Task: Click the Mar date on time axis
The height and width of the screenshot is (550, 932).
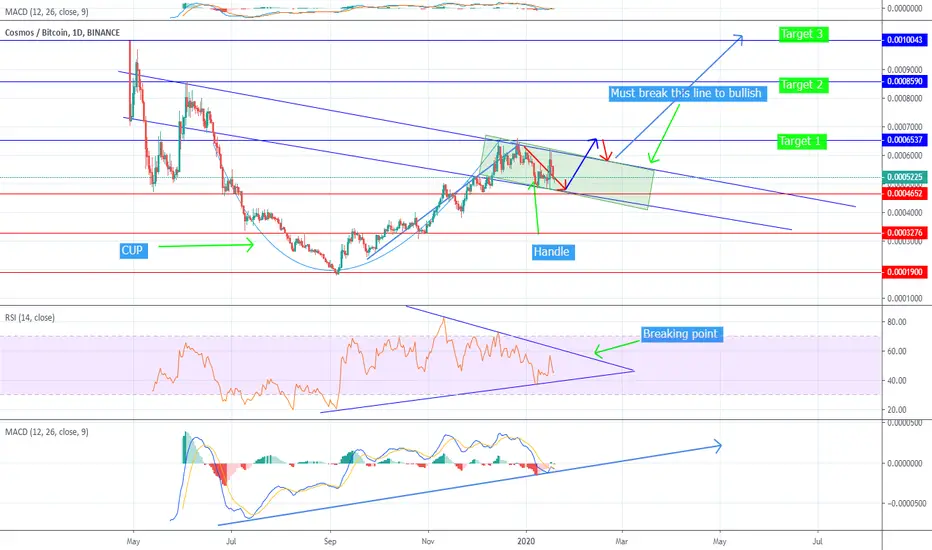Action: pyautogui.click(x=622, y=542)
